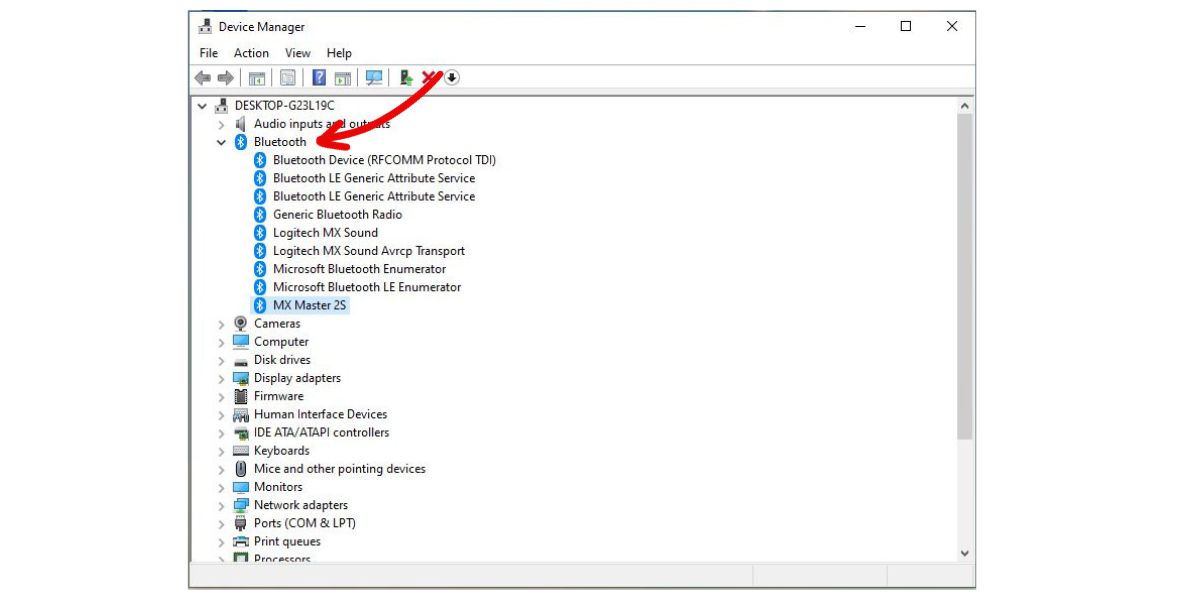Expand the Cameras category
The height and width of the screenshot is (600, 1200).
[x=222, y=324]
